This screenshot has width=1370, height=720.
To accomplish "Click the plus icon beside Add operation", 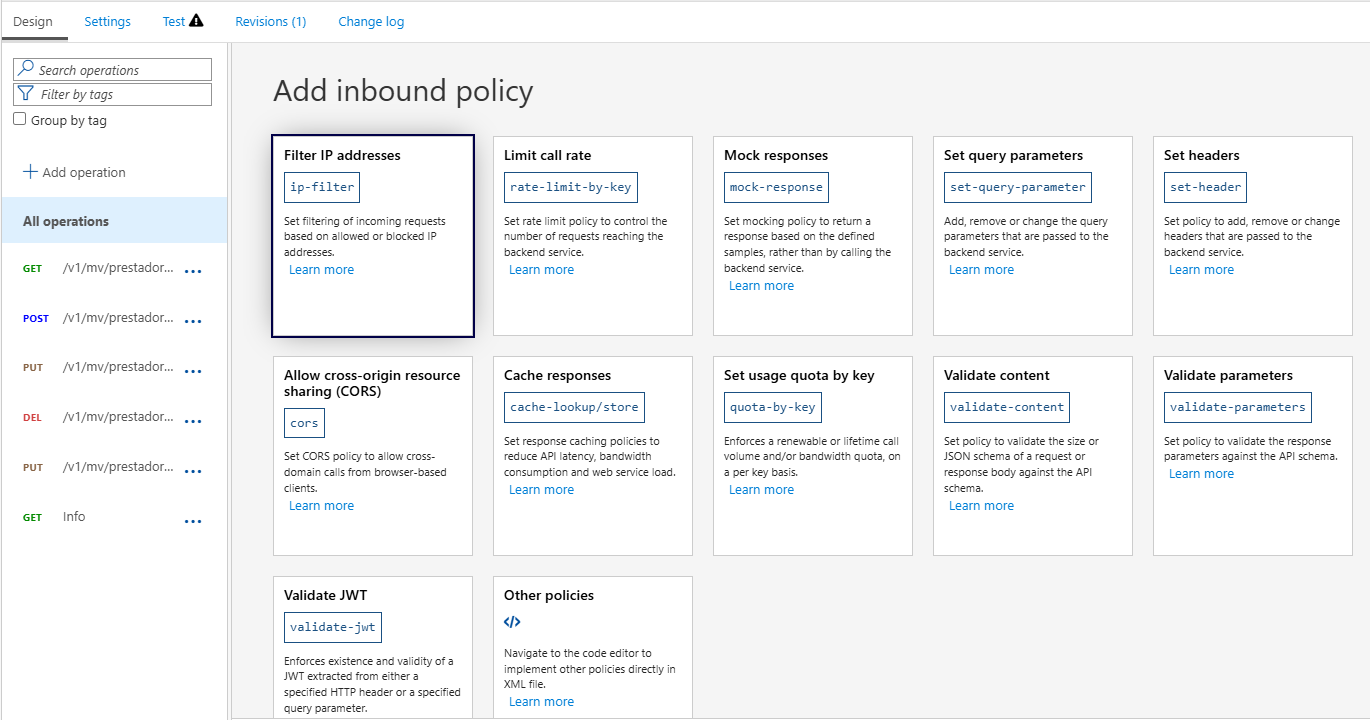I will coord(30,172).
